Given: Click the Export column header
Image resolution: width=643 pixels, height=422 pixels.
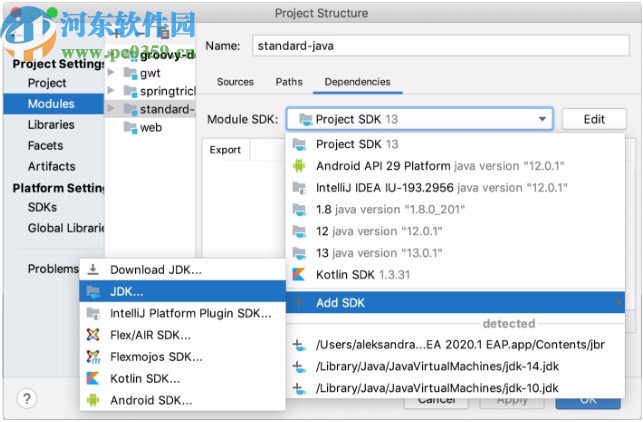Looking at the screenshot, I should (225, 150).
